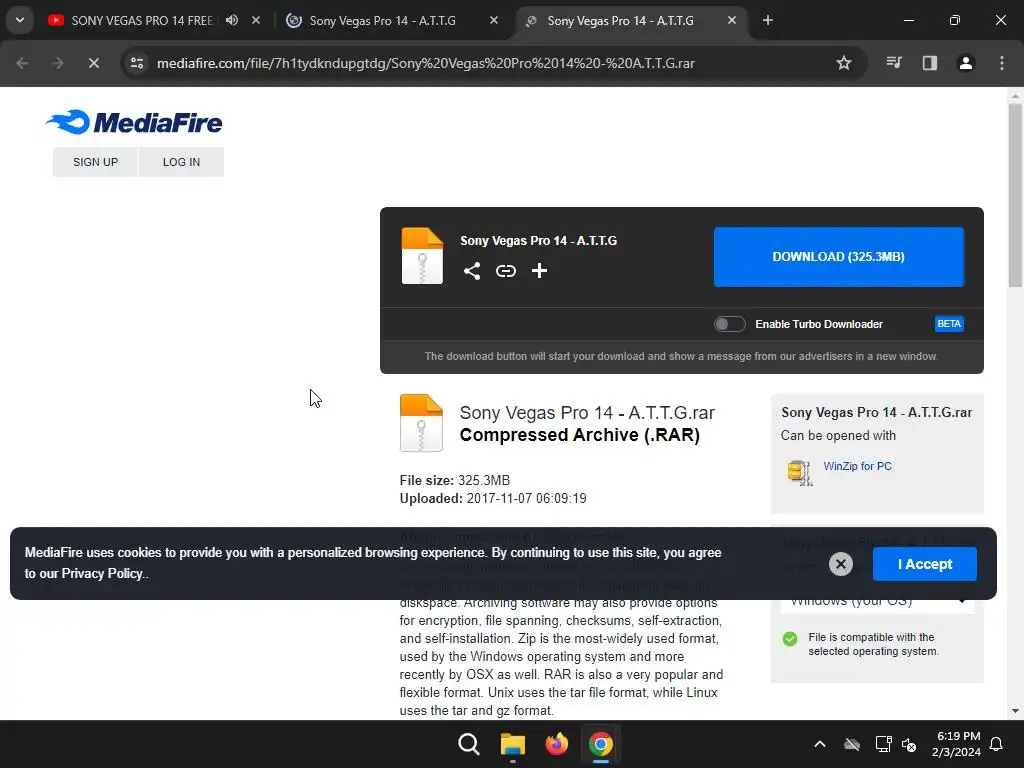
Task: Open File Explorer from the taskbar
Action: point(513,744)
